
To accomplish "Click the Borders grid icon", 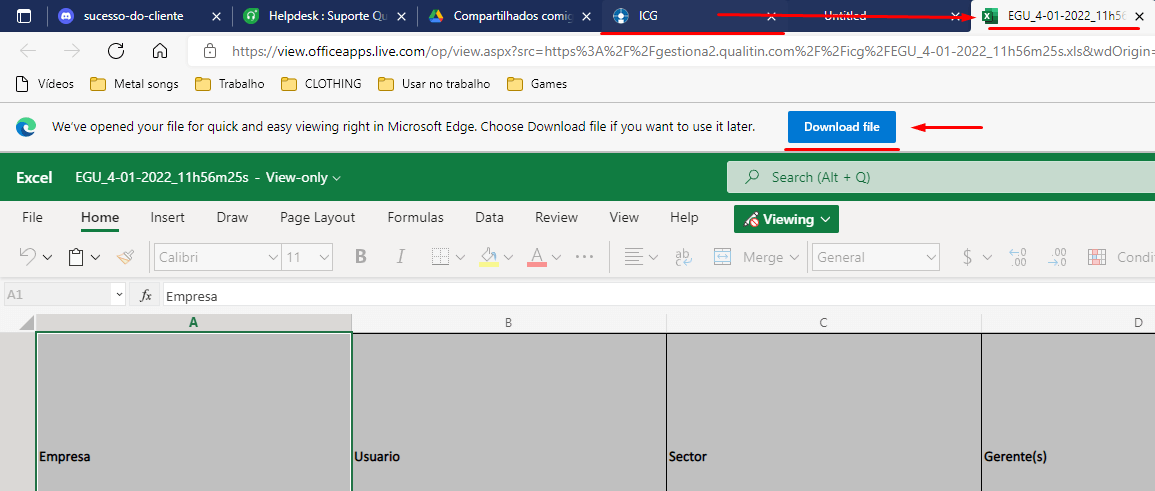I will 440,257.
